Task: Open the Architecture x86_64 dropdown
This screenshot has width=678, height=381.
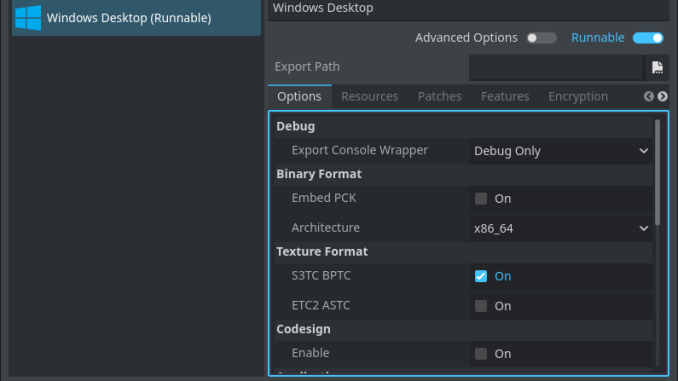Action: click(560, 228)
